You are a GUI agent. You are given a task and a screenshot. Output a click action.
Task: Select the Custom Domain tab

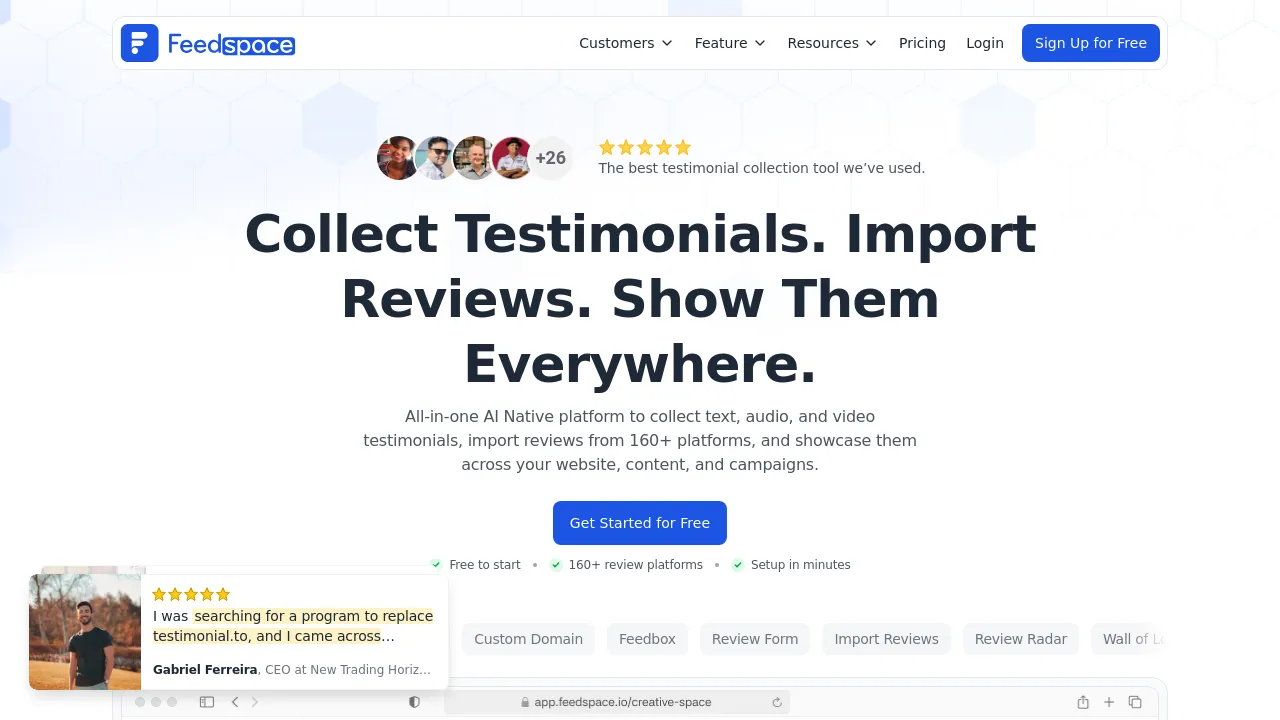coord(528,639)
